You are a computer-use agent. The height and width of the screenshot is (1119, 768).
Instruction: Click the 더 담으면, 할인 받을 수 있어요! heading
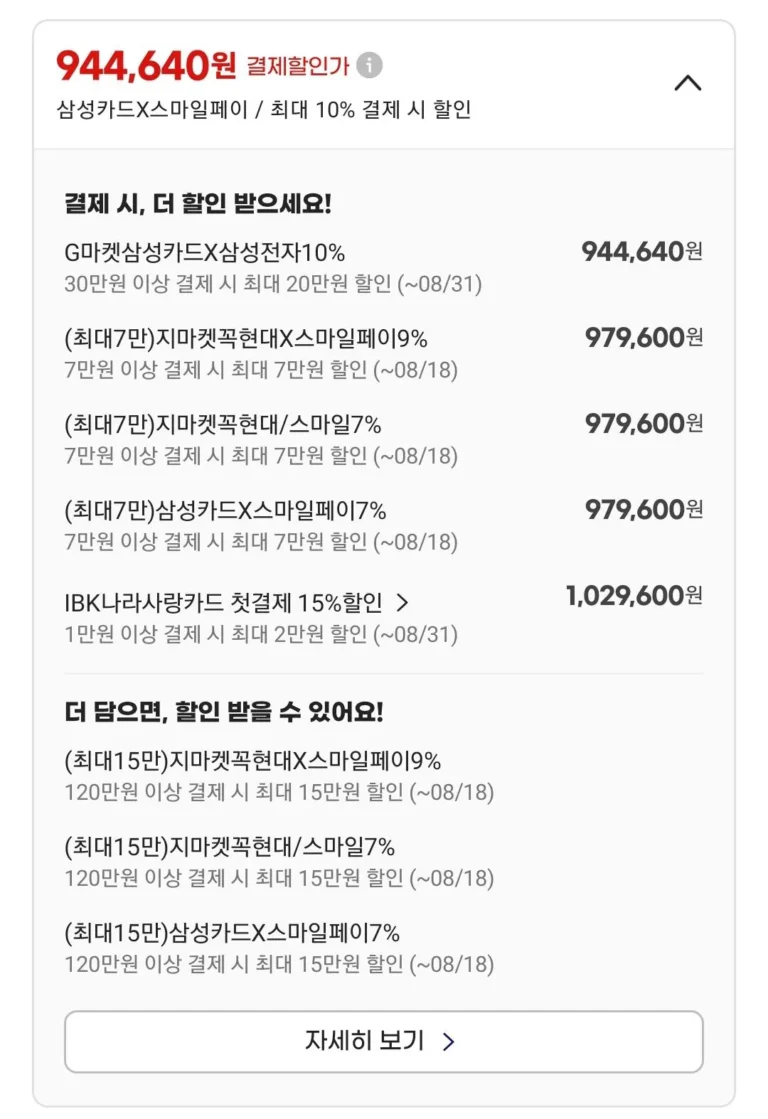[224, 712]
